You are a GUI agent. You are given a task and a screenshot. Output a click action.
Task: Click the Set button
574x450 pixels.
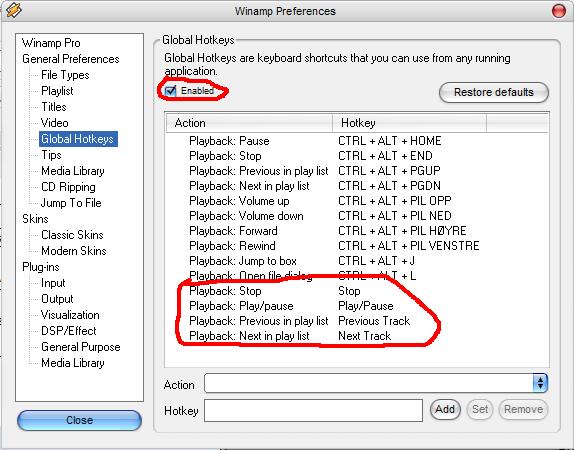(480, 409)
